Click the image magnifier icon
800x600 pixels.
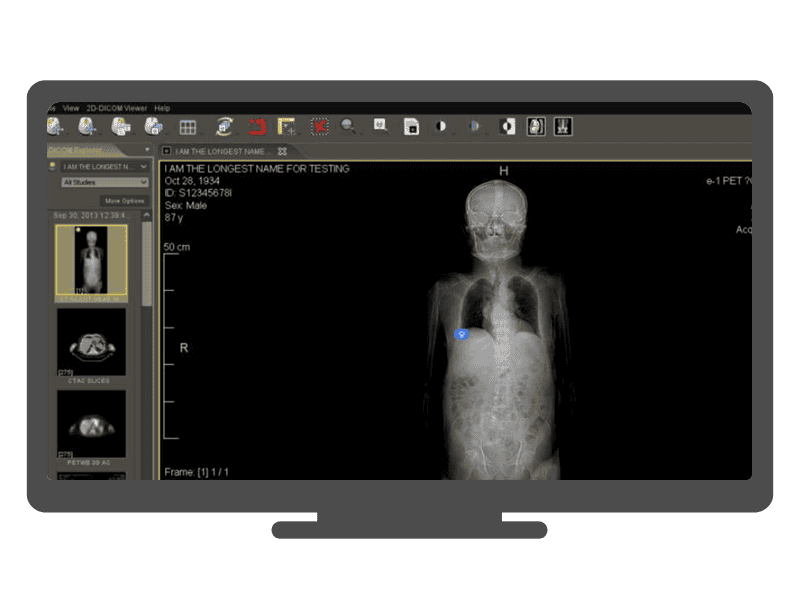[x=381, y=126]
